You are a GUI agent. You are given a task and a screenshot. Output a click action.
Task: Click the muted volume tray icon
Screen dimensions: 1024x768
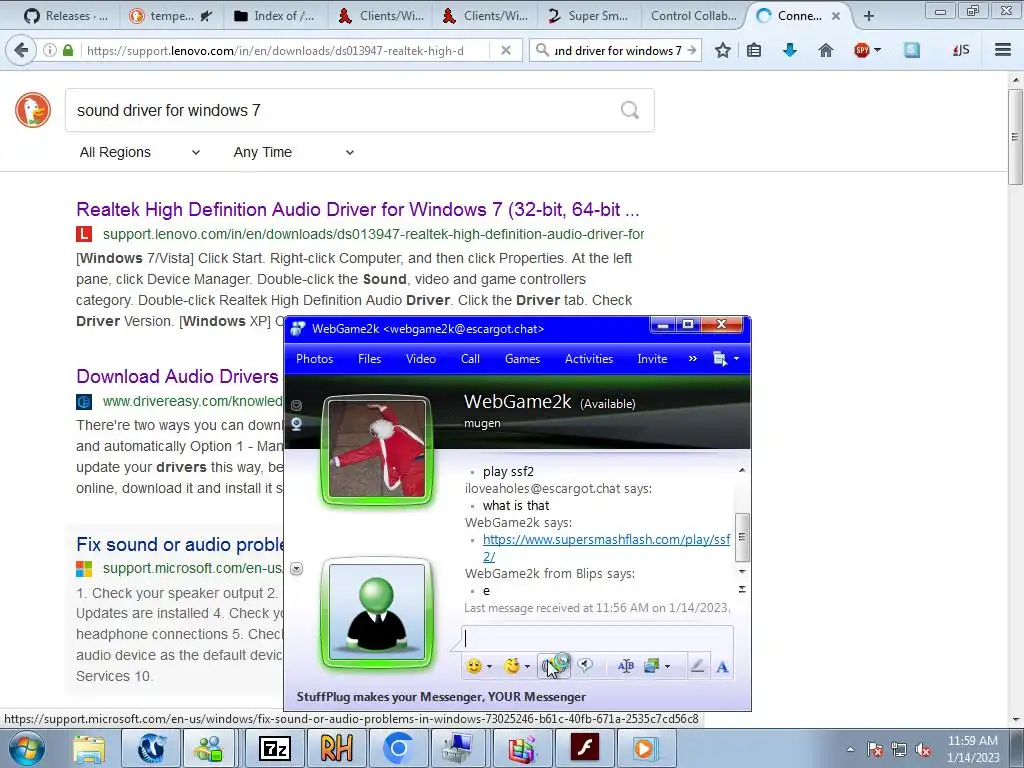[x=923, y=749]
